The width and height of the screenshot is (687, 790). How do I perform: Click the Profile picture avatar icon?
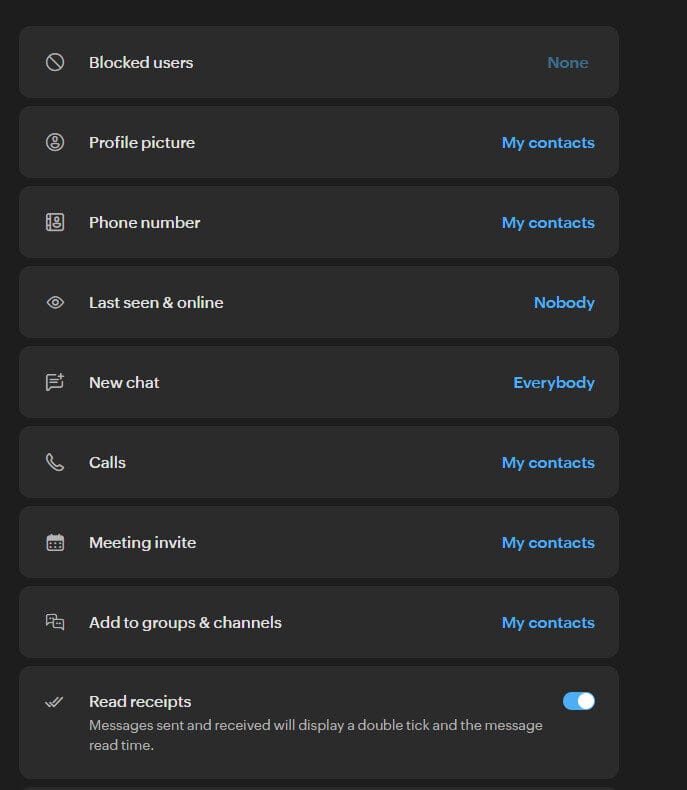click(x=55, y=142)
